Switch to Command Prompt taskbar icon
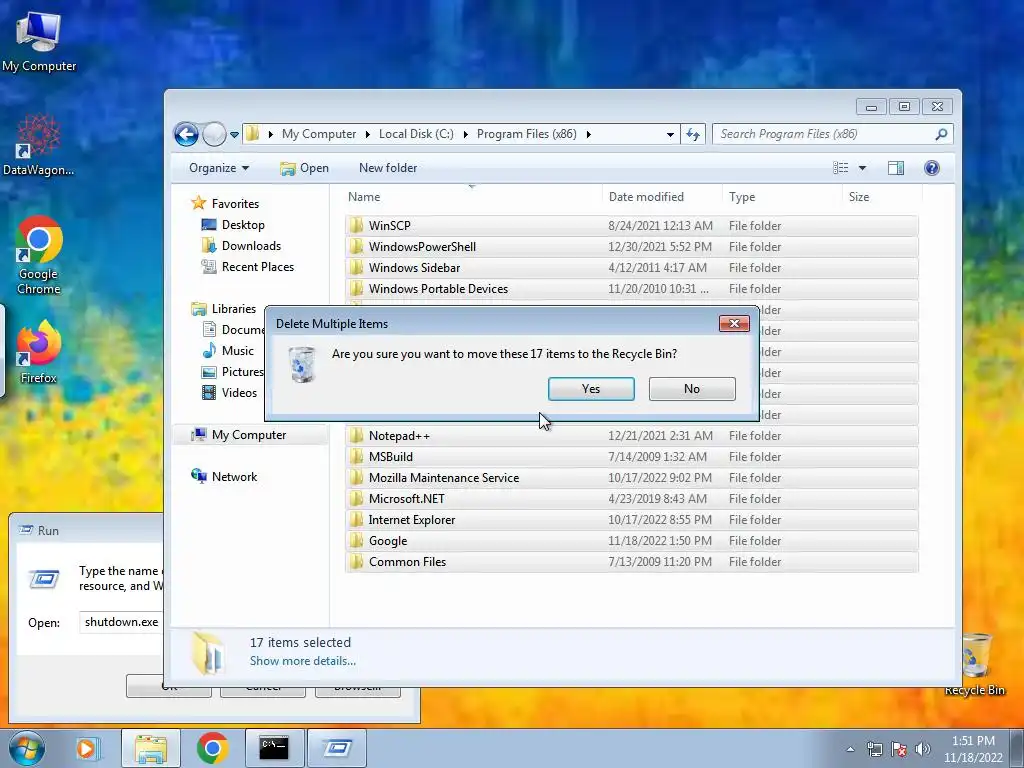This screenshot has width=1024, height=768. (274, 748)
